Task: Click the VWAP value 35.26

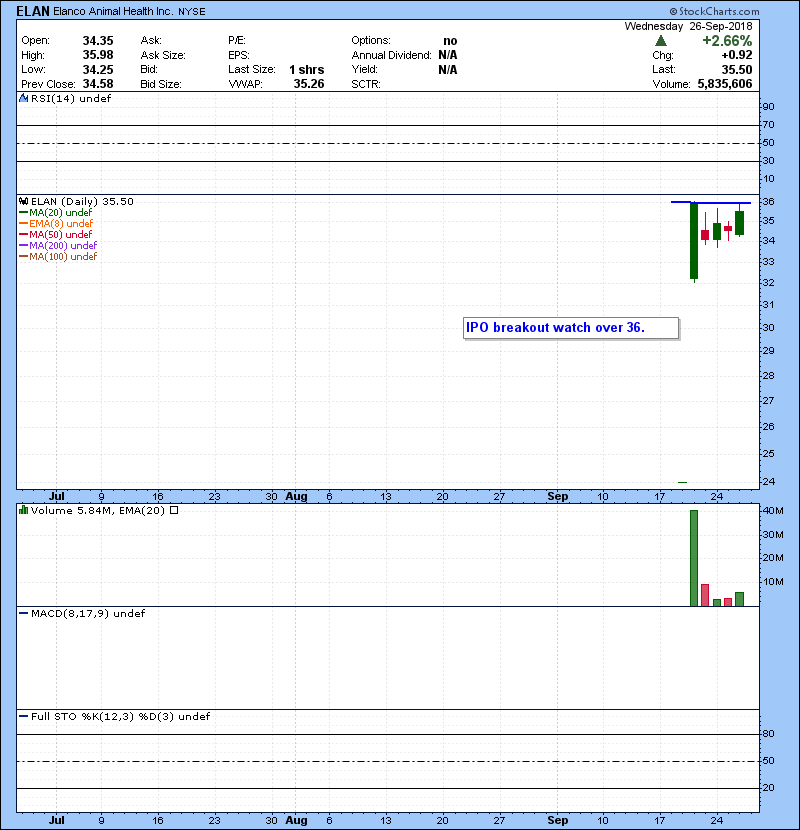Action: [309, 84]
